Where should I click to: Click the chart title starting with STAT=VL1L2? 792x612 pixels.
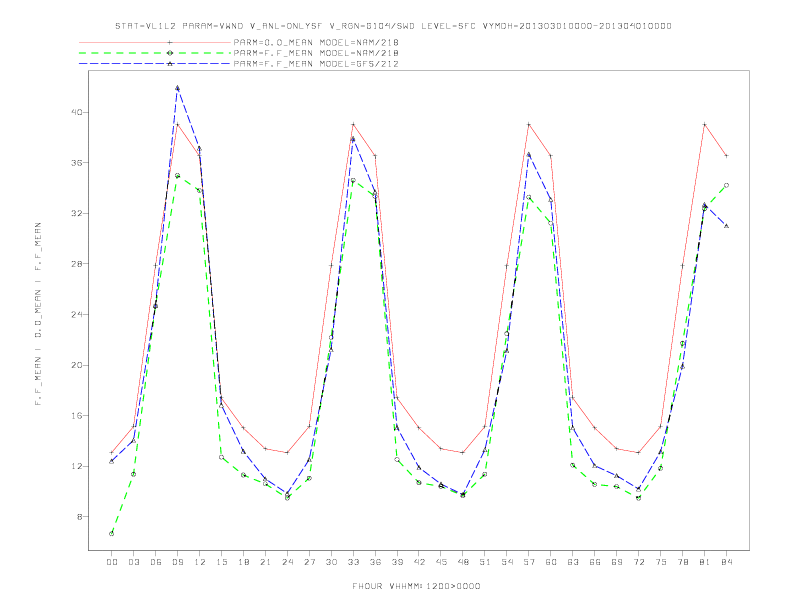(393, 26)
